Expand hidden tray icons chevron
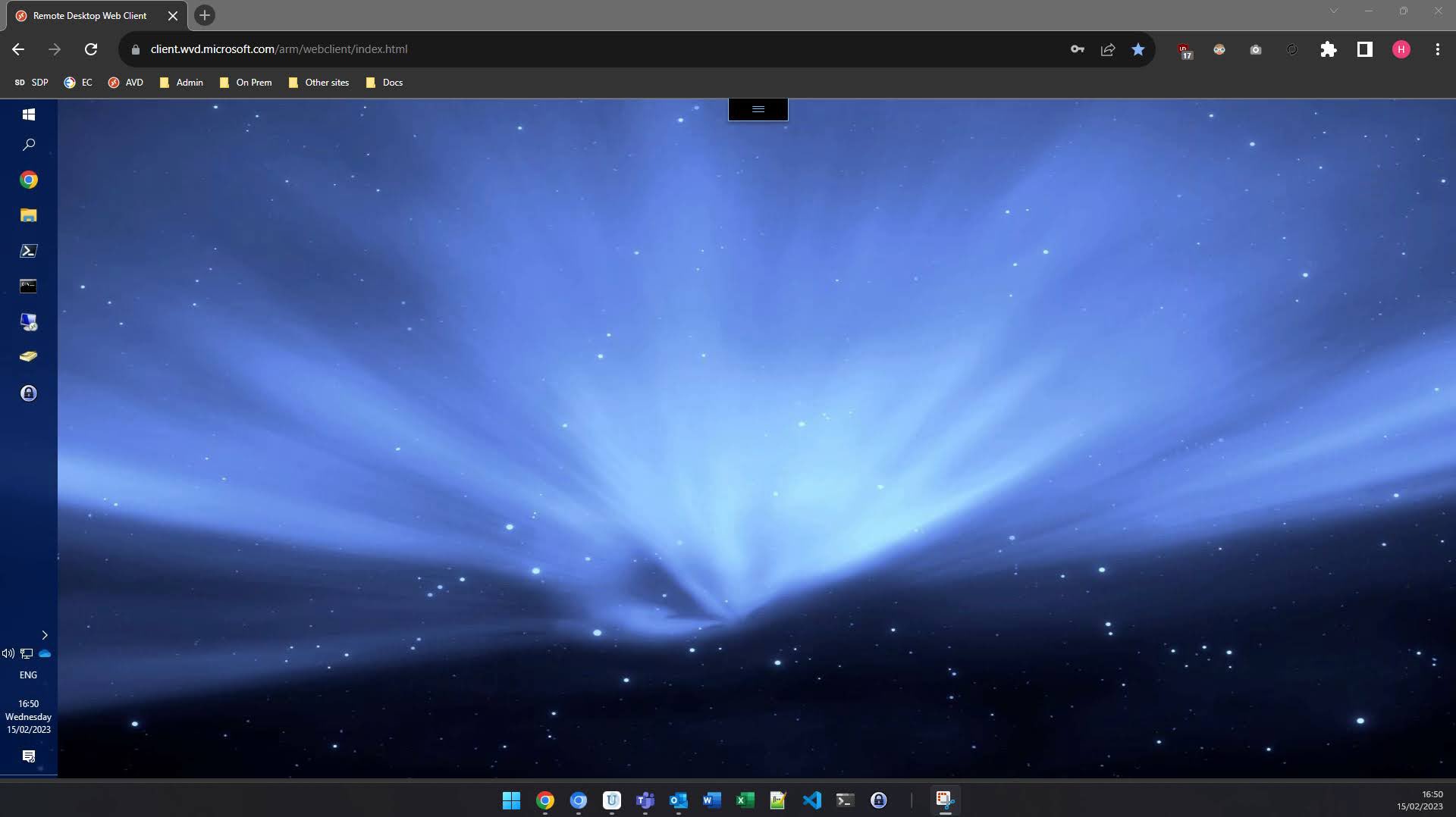This screenshot has width=1456, height=817. pyautogui.click(x=44, y=635)
